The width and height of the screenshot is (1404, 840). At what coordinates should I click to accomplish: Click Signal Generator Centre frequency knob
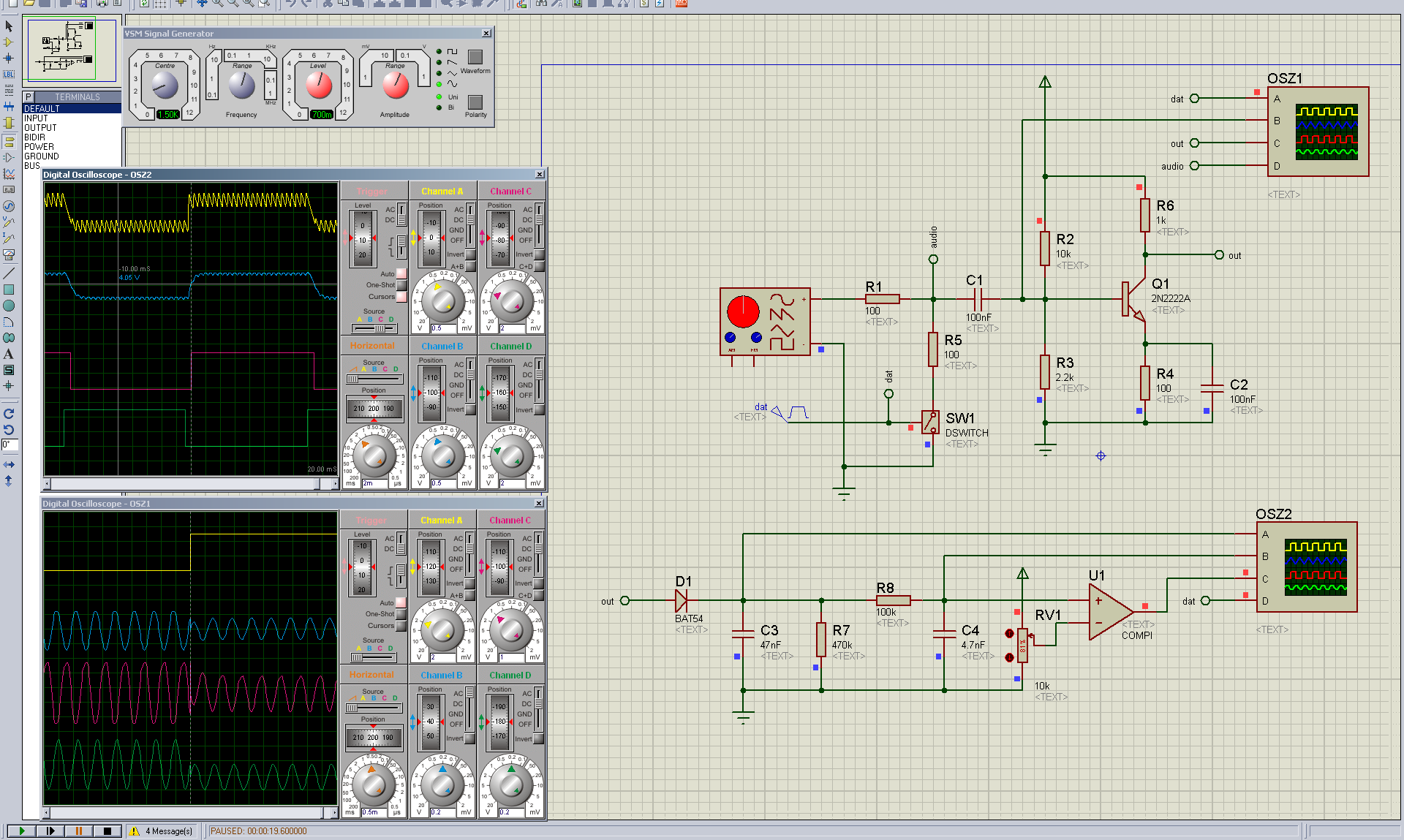pos(165,86)
